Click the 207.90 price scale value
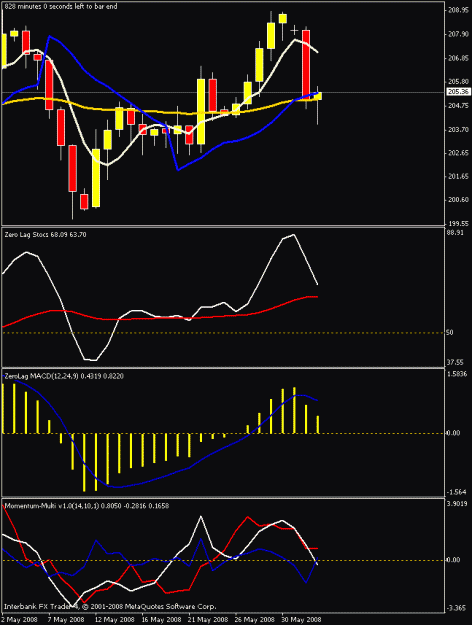This screenshot has height=625, width=472. tap(458, 35)
